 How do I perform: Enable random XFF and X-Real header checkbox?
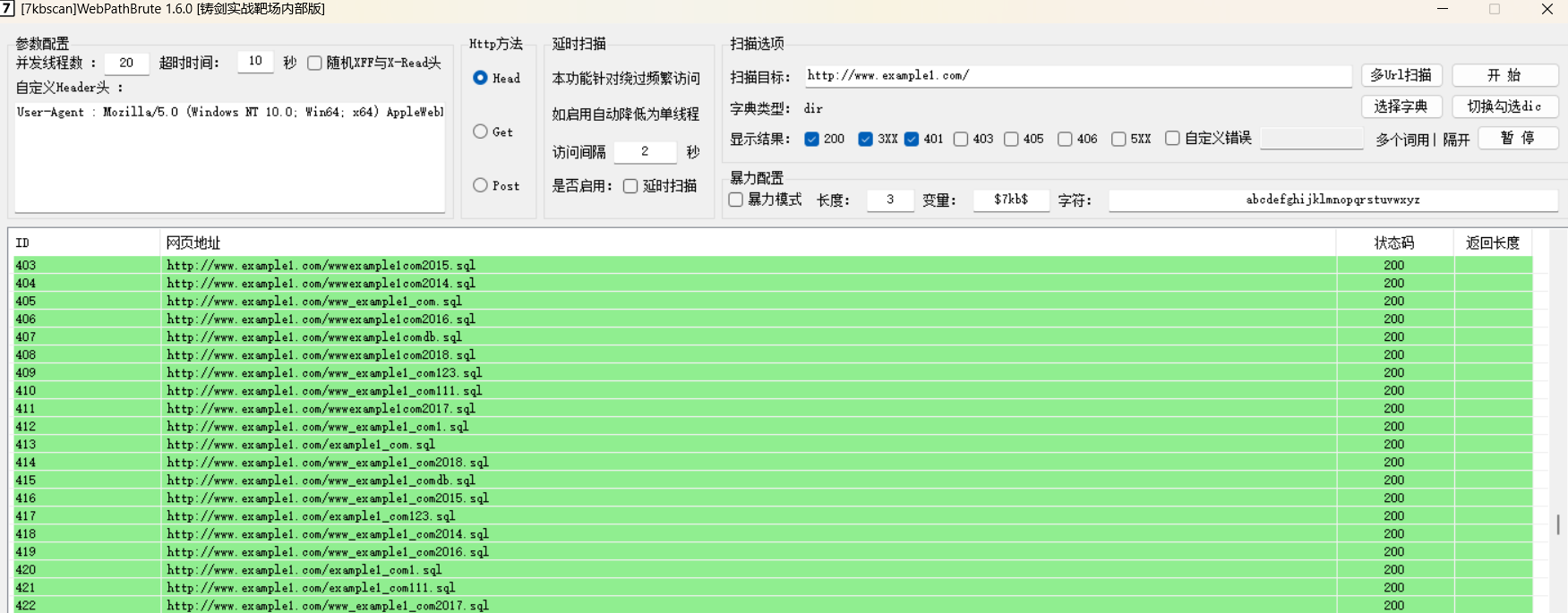pos(314,63)
